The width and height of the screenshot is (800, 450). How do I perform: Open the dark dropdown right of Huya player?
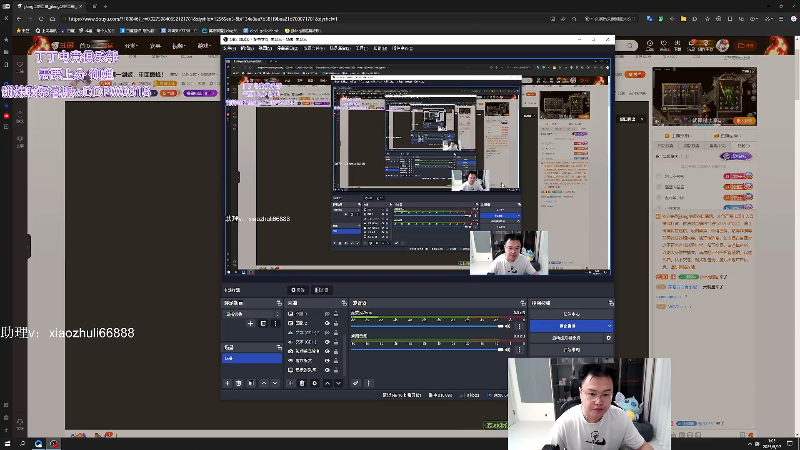pos(632,119)
